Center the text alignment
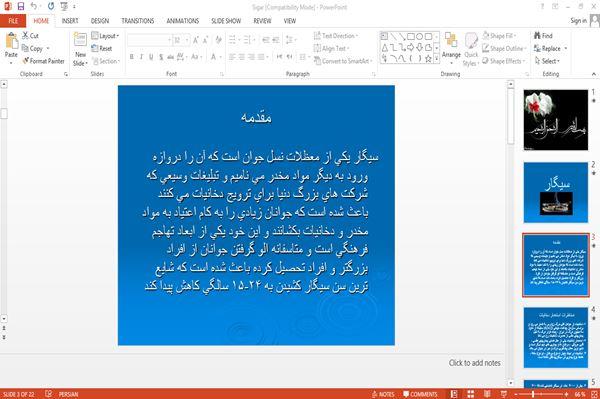 pos(241,57)
